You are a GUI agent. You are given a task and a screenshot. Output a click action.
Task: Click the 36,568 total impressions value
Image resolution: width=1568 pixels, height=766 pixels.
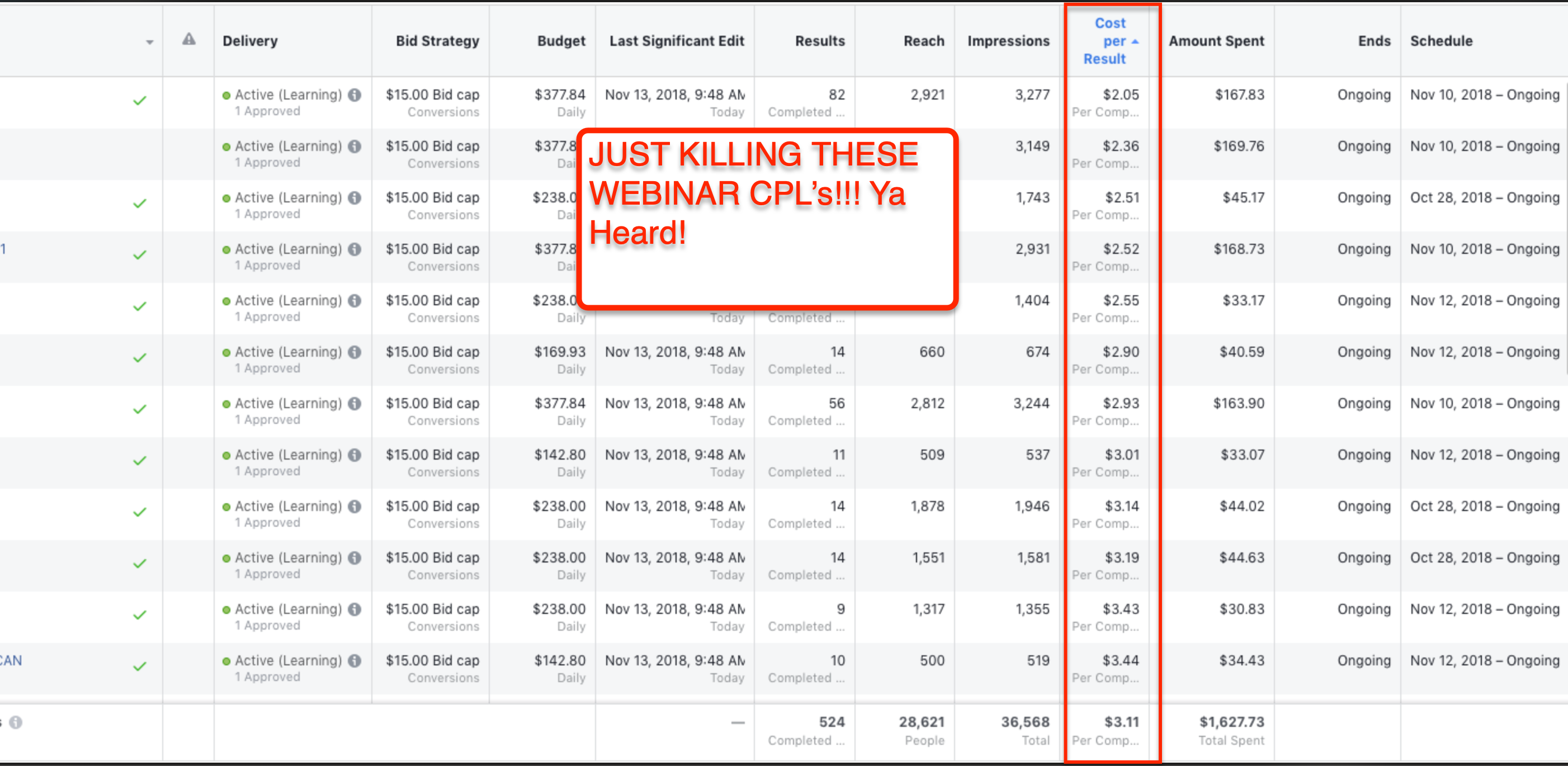point(1025,722)
